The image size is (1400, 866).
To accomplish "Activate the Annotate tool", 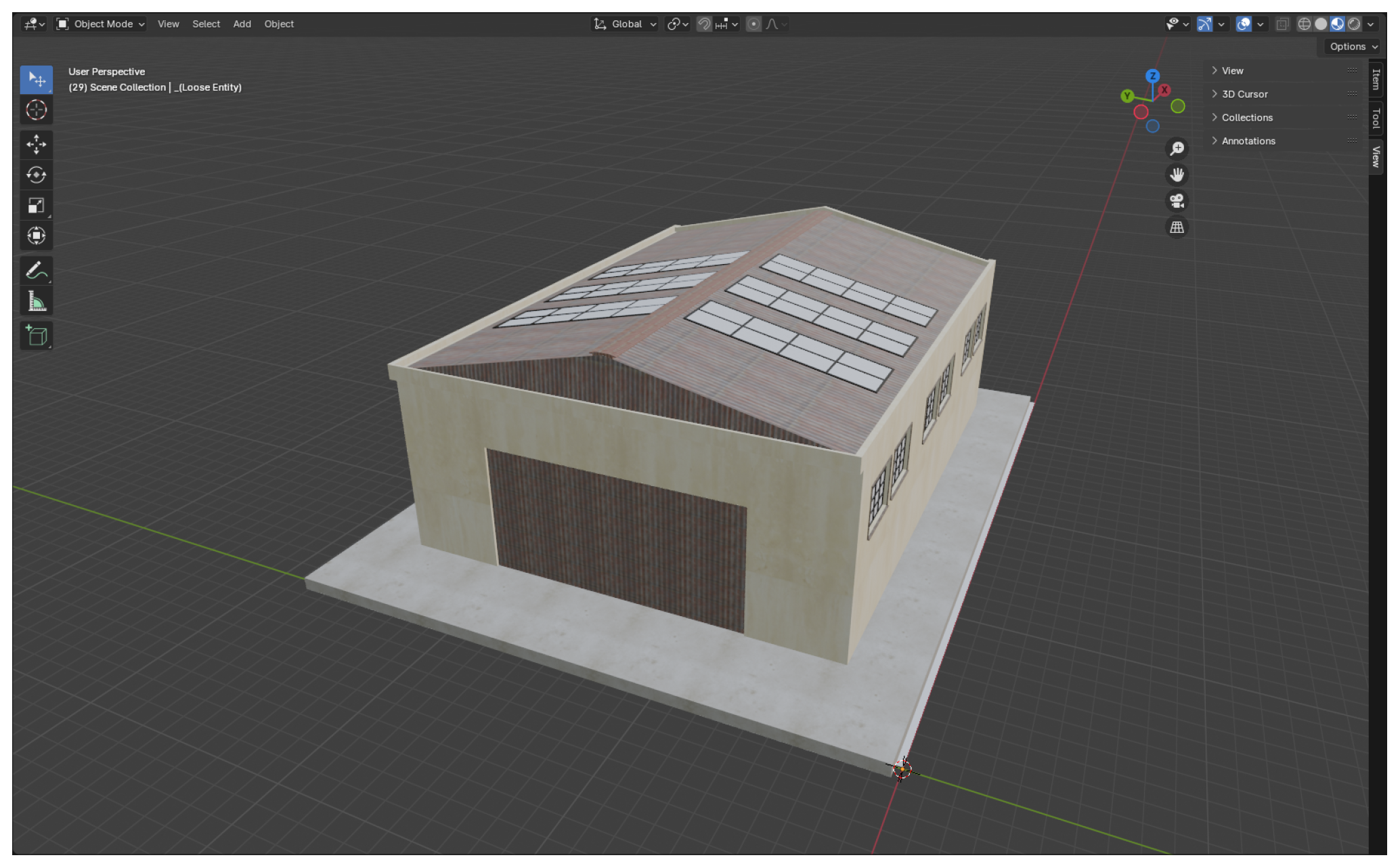I will click(x=36, y=270).
